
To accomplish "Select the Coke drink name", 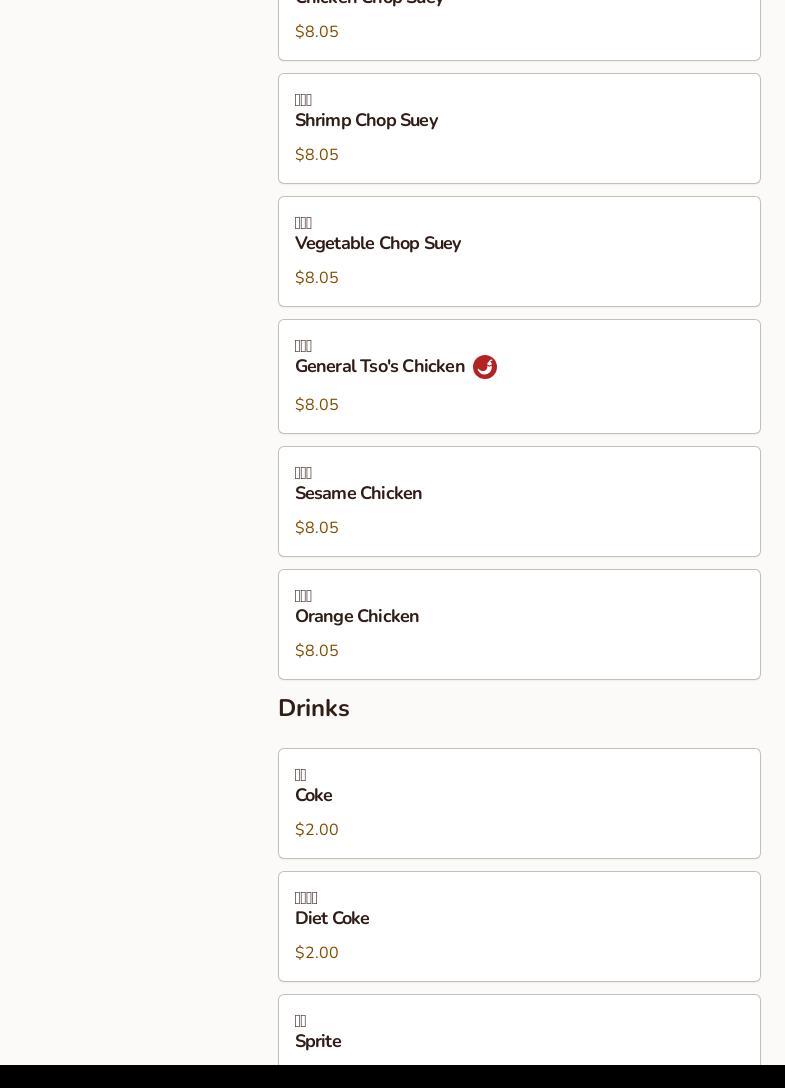I will [313, 796].
